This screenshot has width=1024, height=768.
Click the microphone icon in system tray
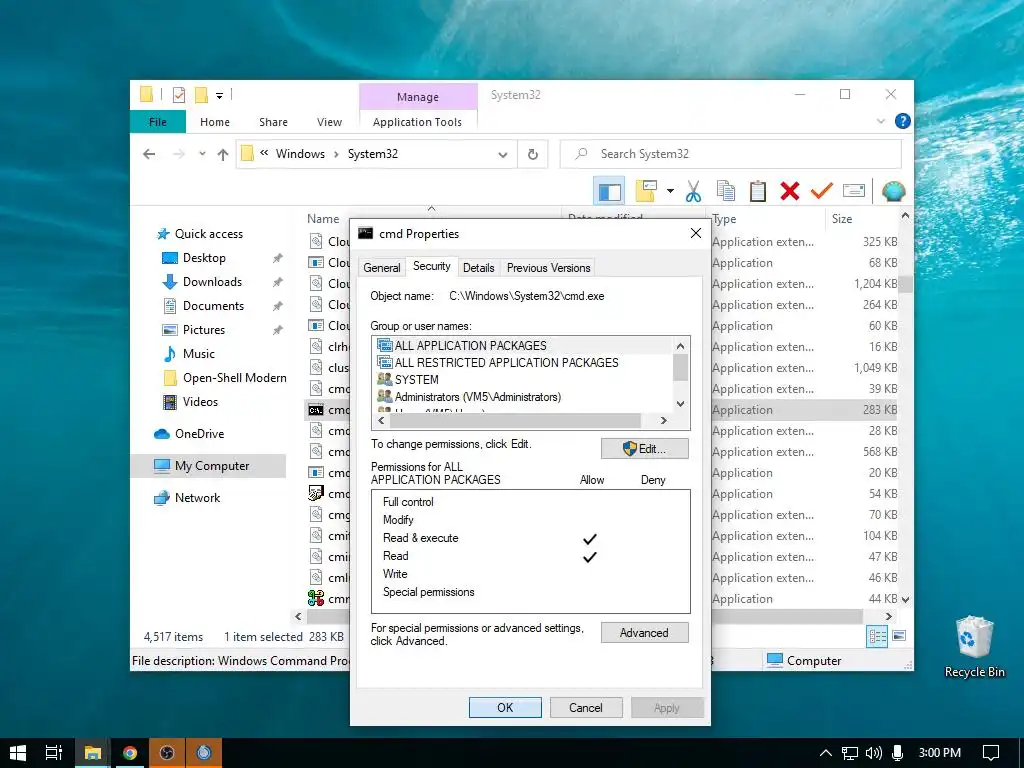tap(897, 753)
